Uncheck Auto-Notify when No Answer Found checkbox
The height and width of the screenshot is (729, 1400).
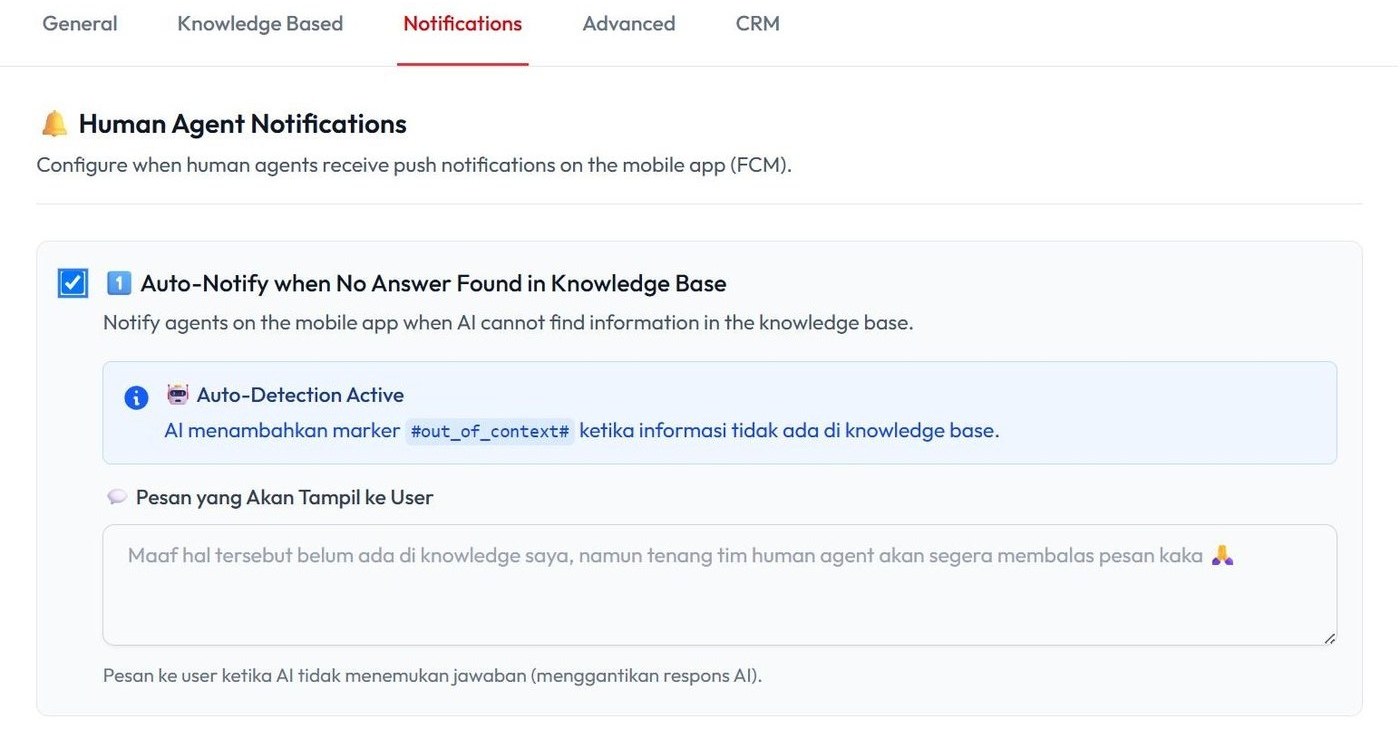coord(73,283)
